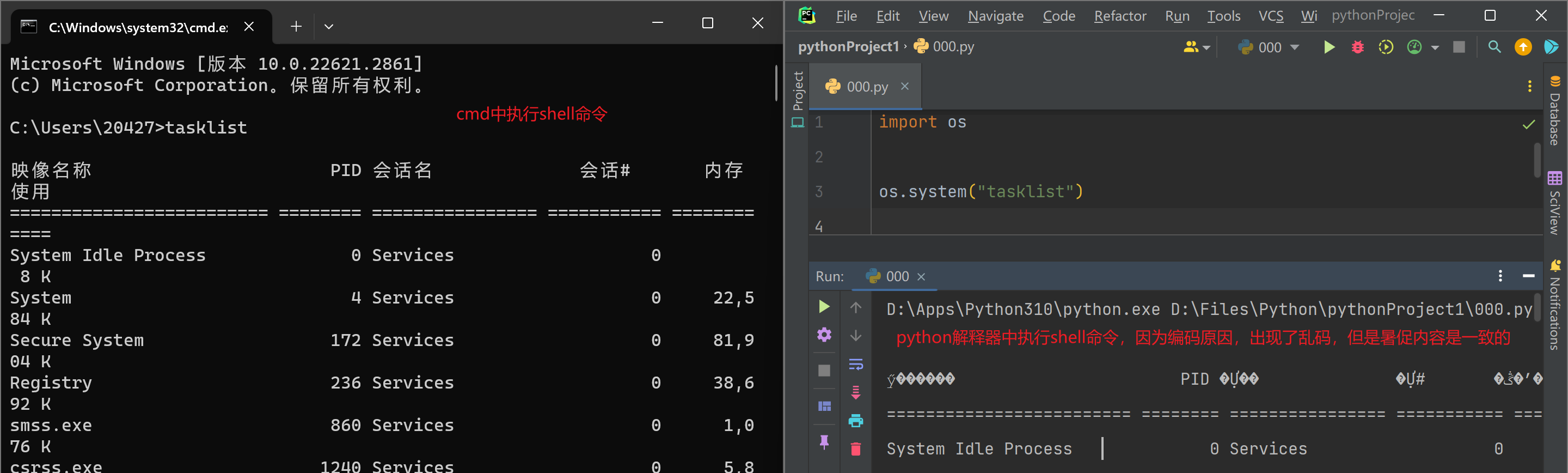Open the Project tool window sidebar
Viewport: 1568px width, 473px height.
798,99
